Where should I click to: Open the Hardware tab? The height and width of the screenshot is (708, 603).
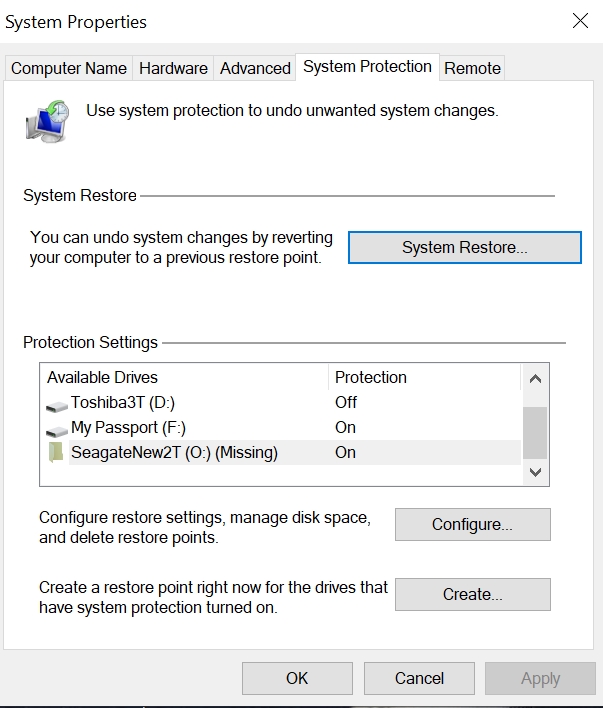pos(173,68)
